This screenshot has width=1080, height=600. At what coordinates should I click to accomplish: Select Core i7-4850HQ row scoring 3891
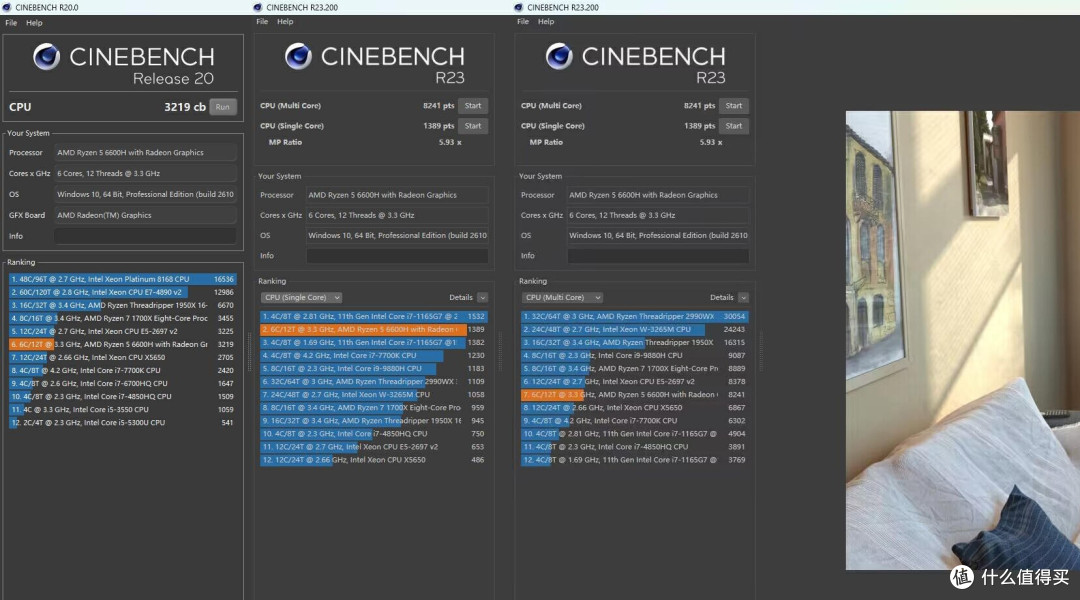coord(635,446)
